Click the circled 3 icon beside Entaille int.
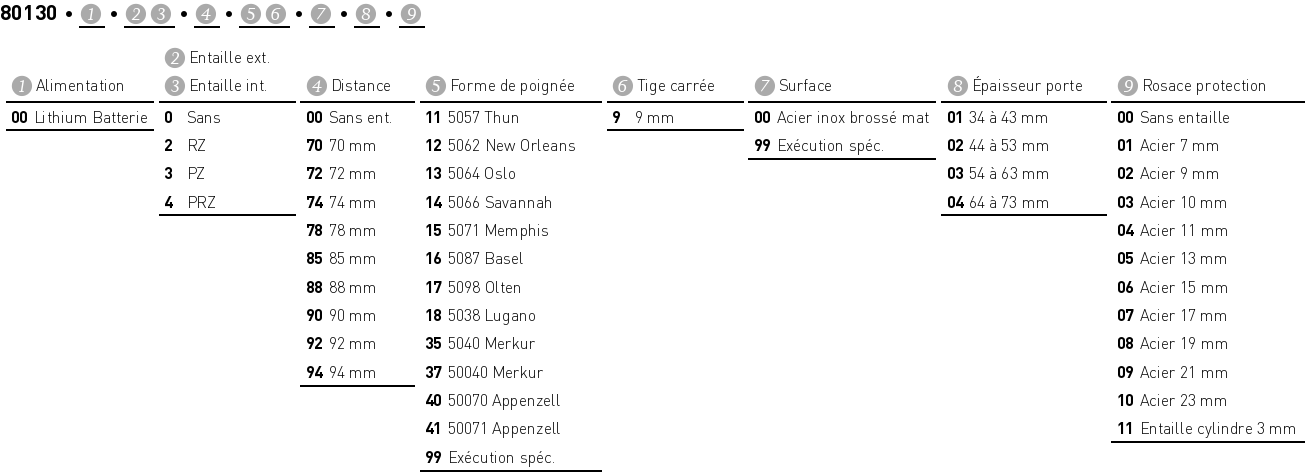 tap(173, 86)
